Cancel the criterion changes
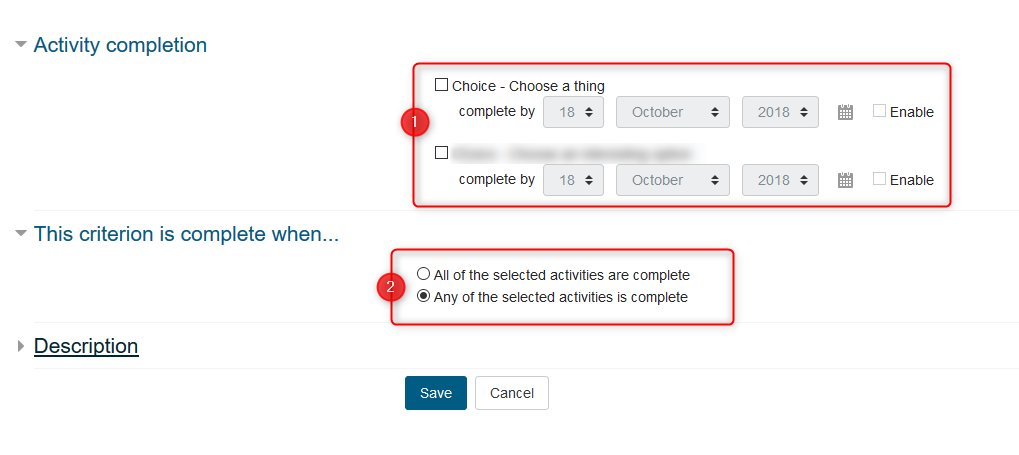The height and width of the screenshot is (455, 1019). click(x=511, y=393)
